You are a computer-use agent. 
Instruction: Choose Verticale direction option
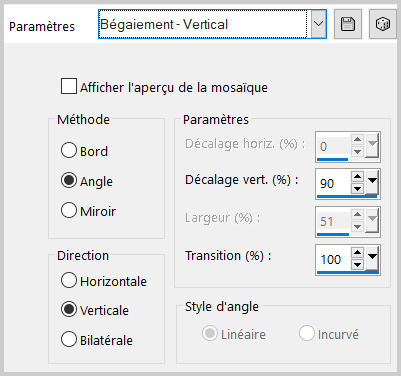pos(69,309)
